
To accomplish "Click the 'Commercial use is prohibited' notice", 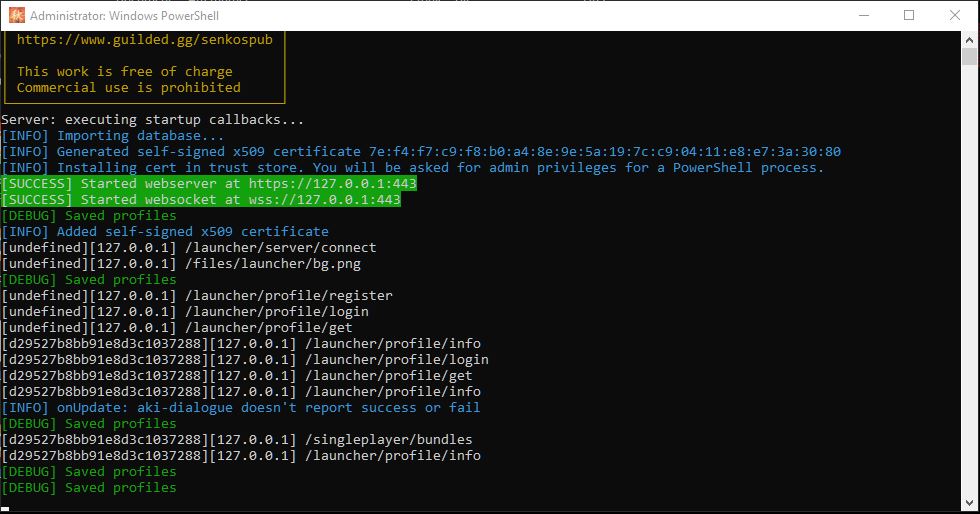I will (x=129, y=88).
